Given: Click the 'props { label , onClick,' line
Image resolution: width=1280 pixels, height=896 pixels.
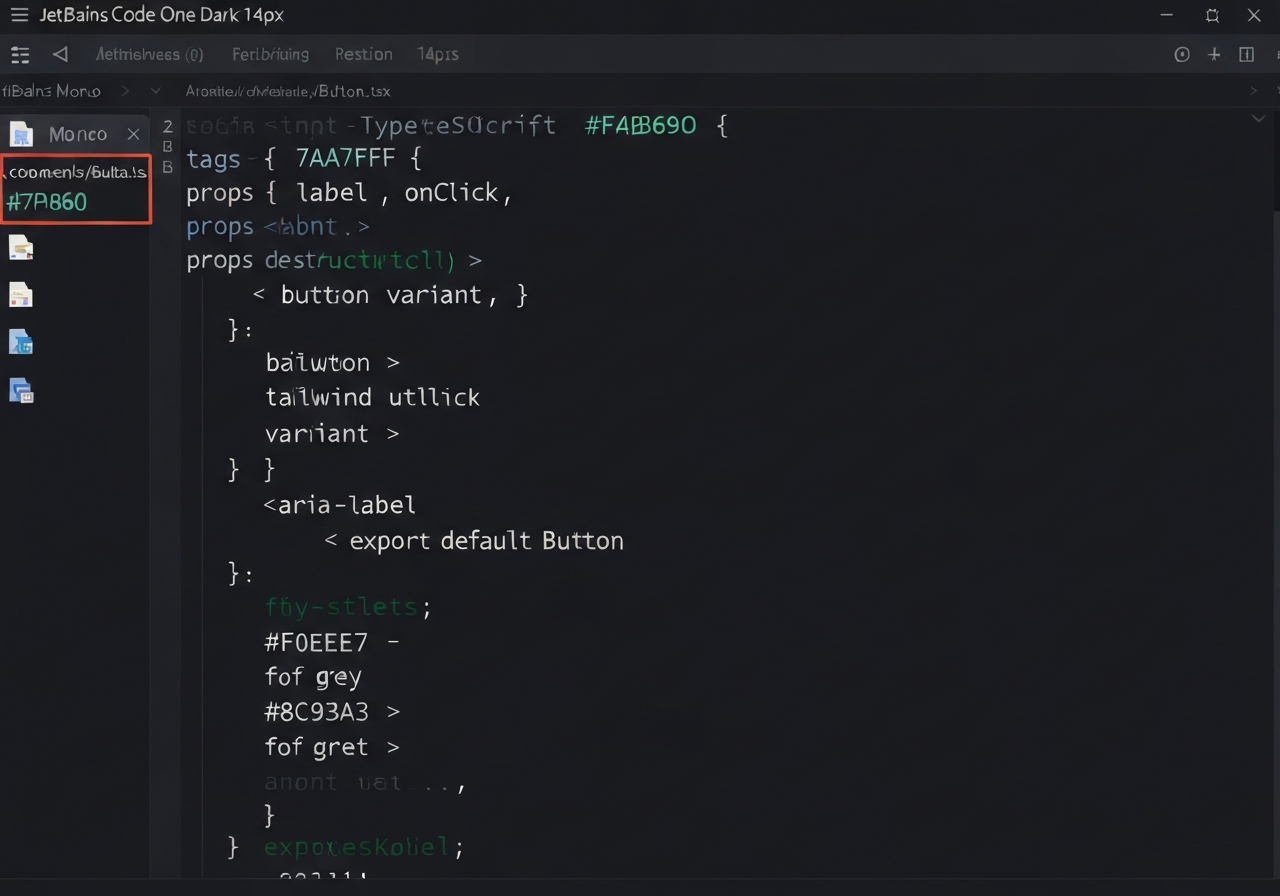Looking at the screenshot, I should pos(349,193).
